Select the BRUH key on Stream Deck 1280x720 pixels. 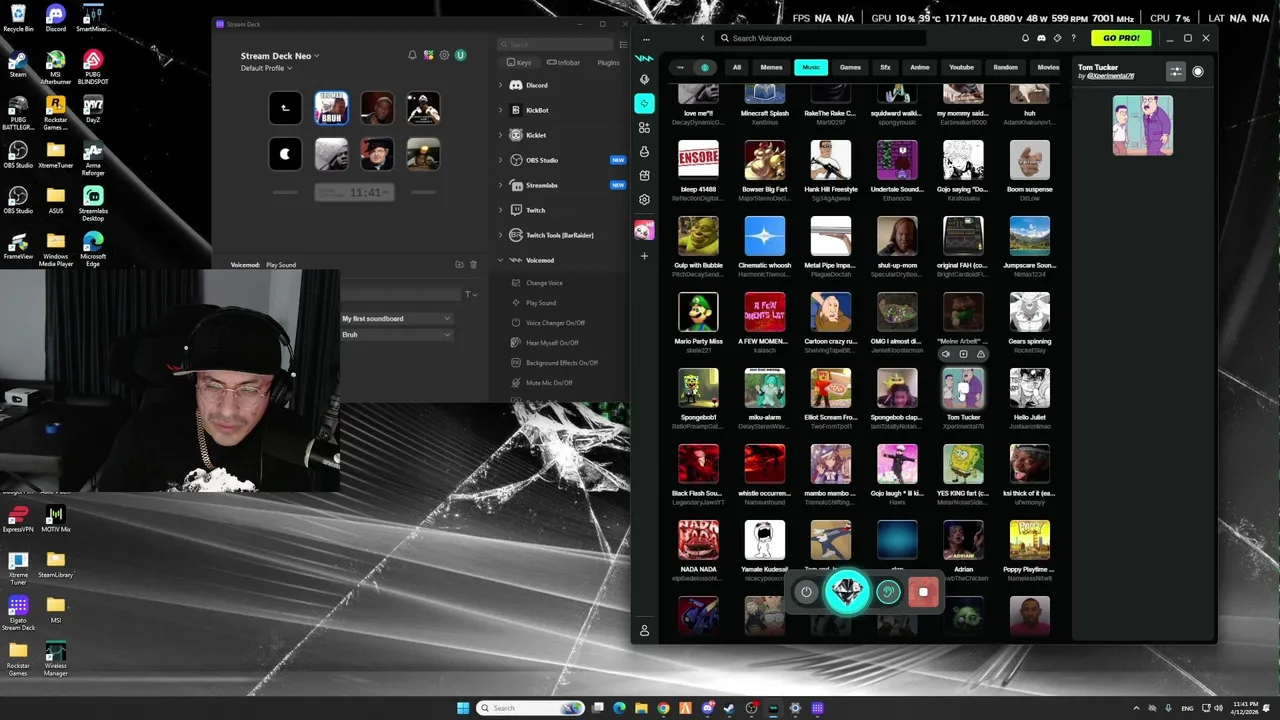(x=331, y=108)
